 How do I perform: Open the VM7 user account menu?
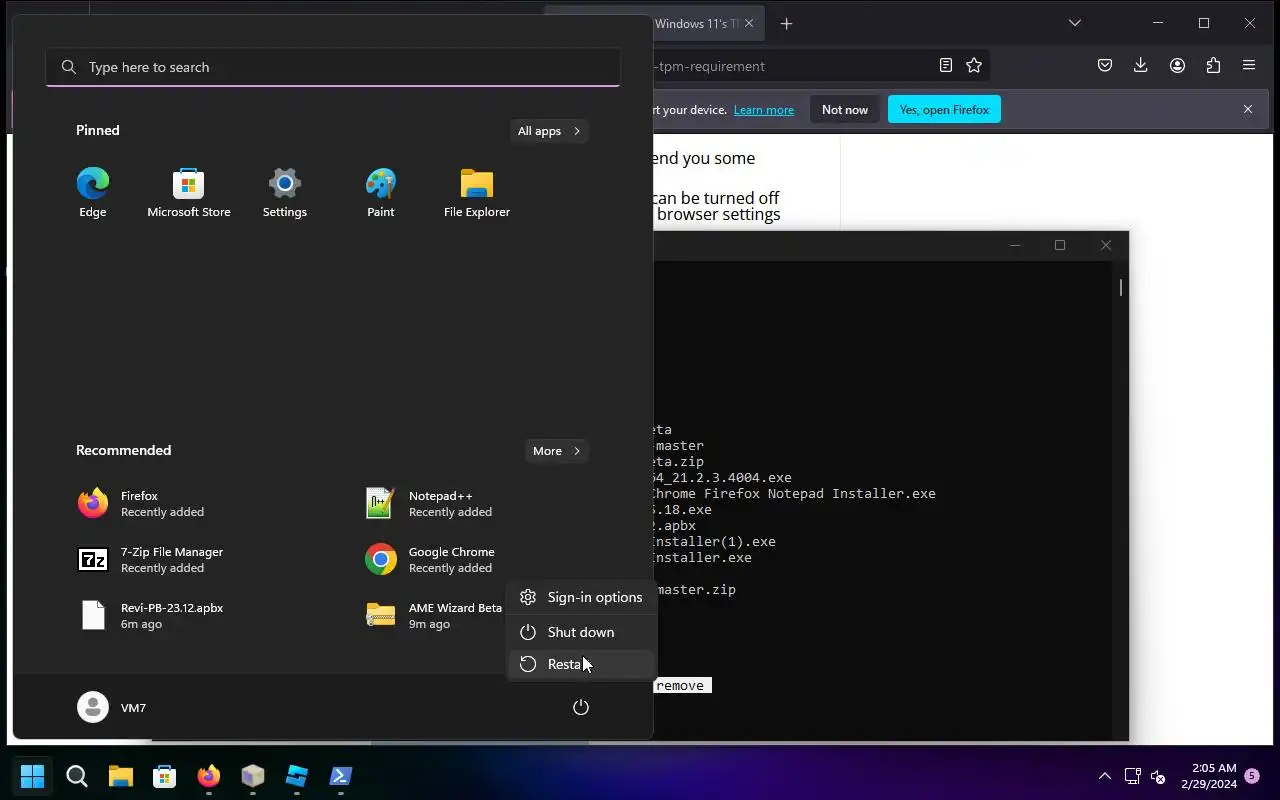112,707
